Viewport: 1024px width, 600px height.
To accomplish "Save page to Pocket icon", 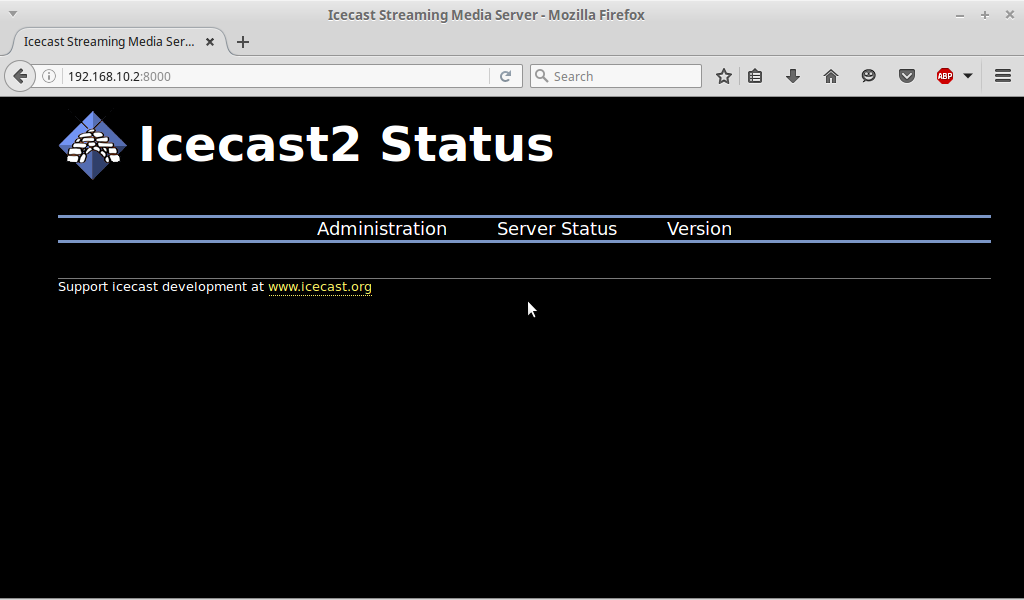I will click(x=906, y=76).
